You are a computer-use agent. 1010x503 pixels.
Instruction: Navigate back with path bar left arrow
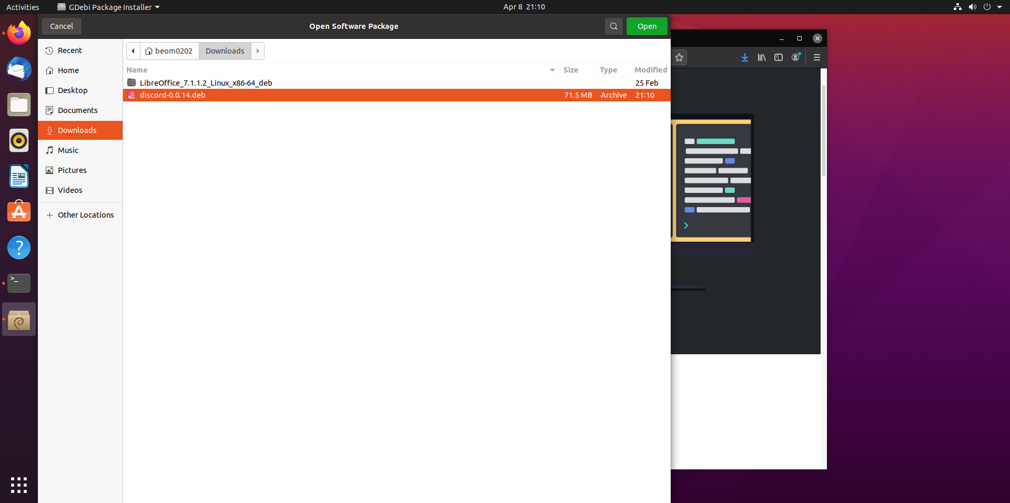coord(133,51)
